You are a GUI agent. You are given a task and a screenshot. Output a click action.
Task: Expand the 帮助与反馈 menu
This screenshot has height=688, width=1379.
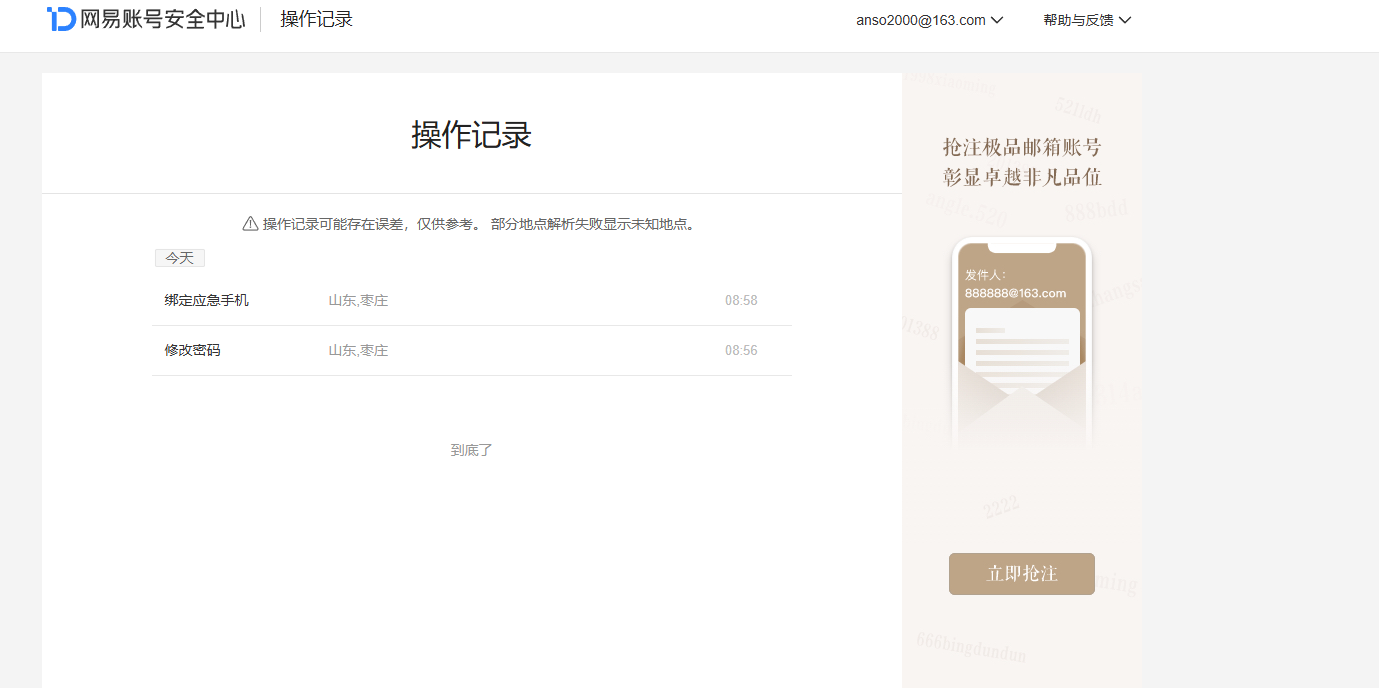[1087, 20]
